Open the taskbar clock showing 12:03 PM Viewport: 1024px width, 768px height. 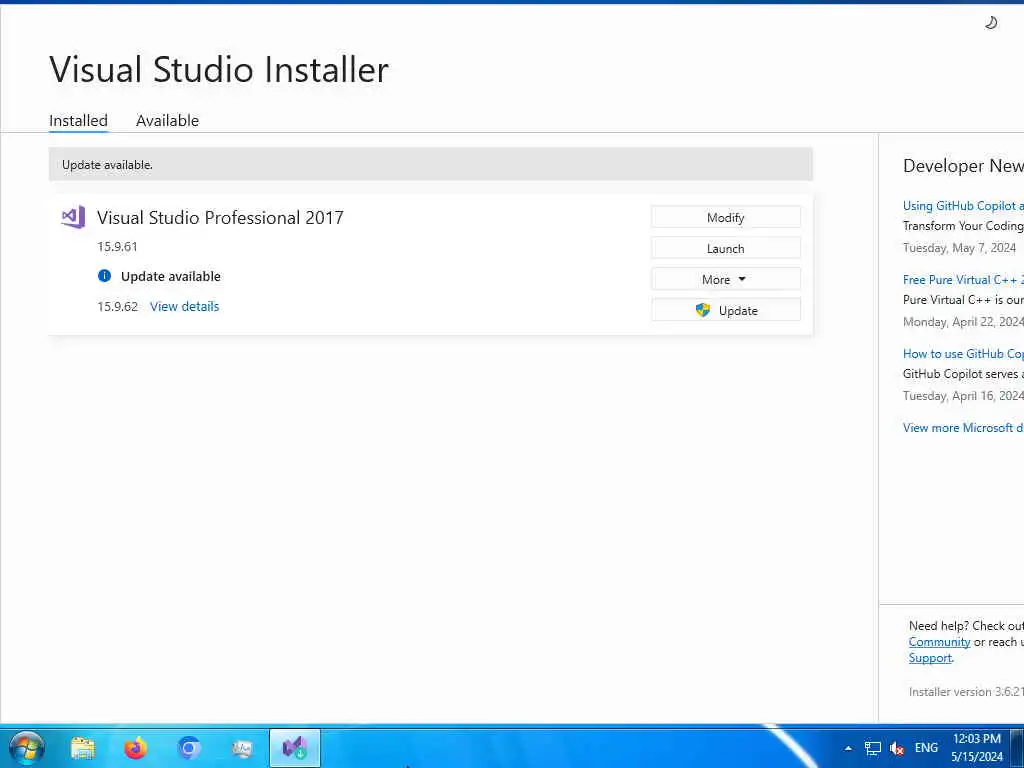pos(976,748)
